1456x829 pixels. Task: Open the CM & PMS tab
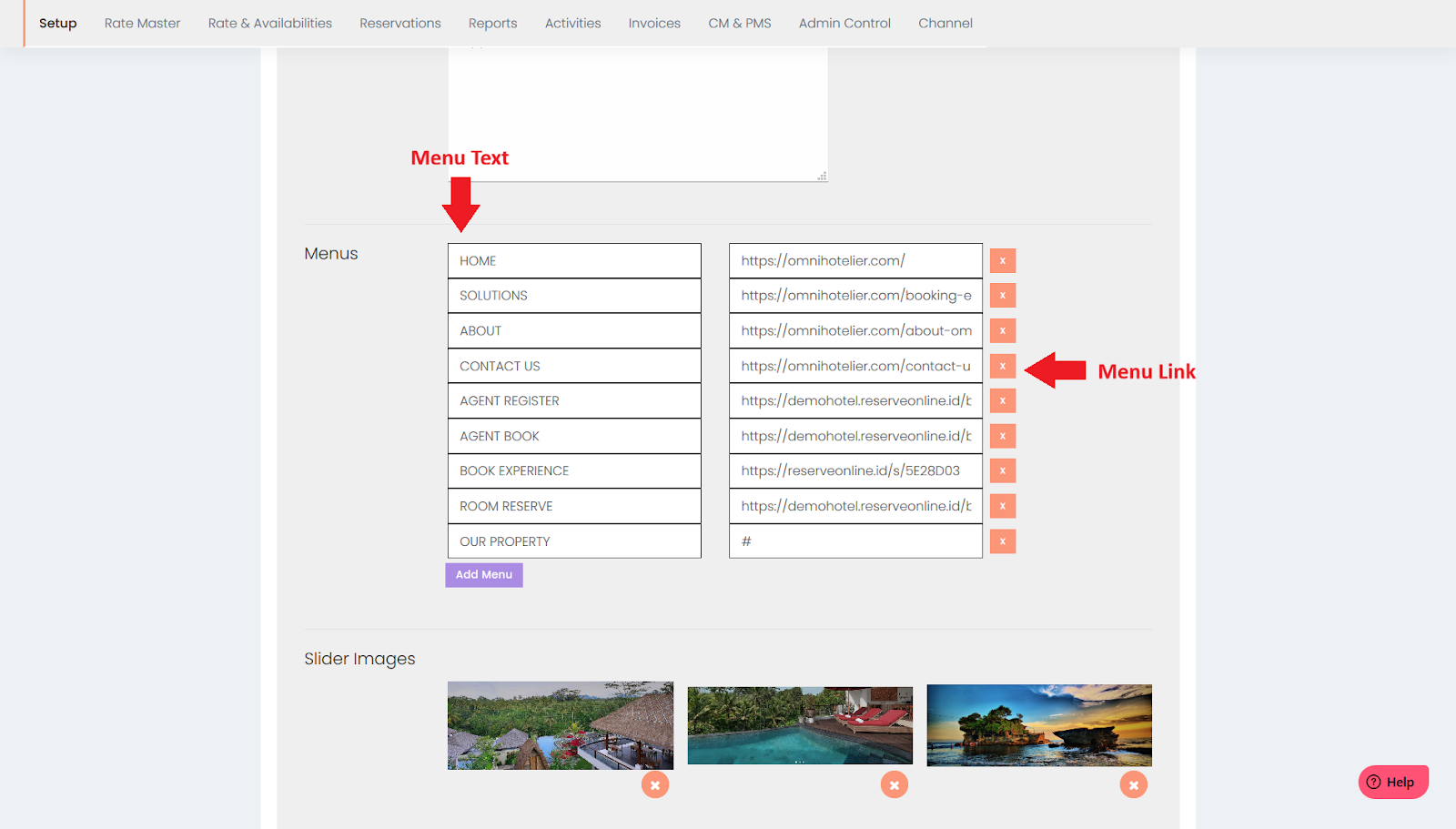[x=740, y=23]
